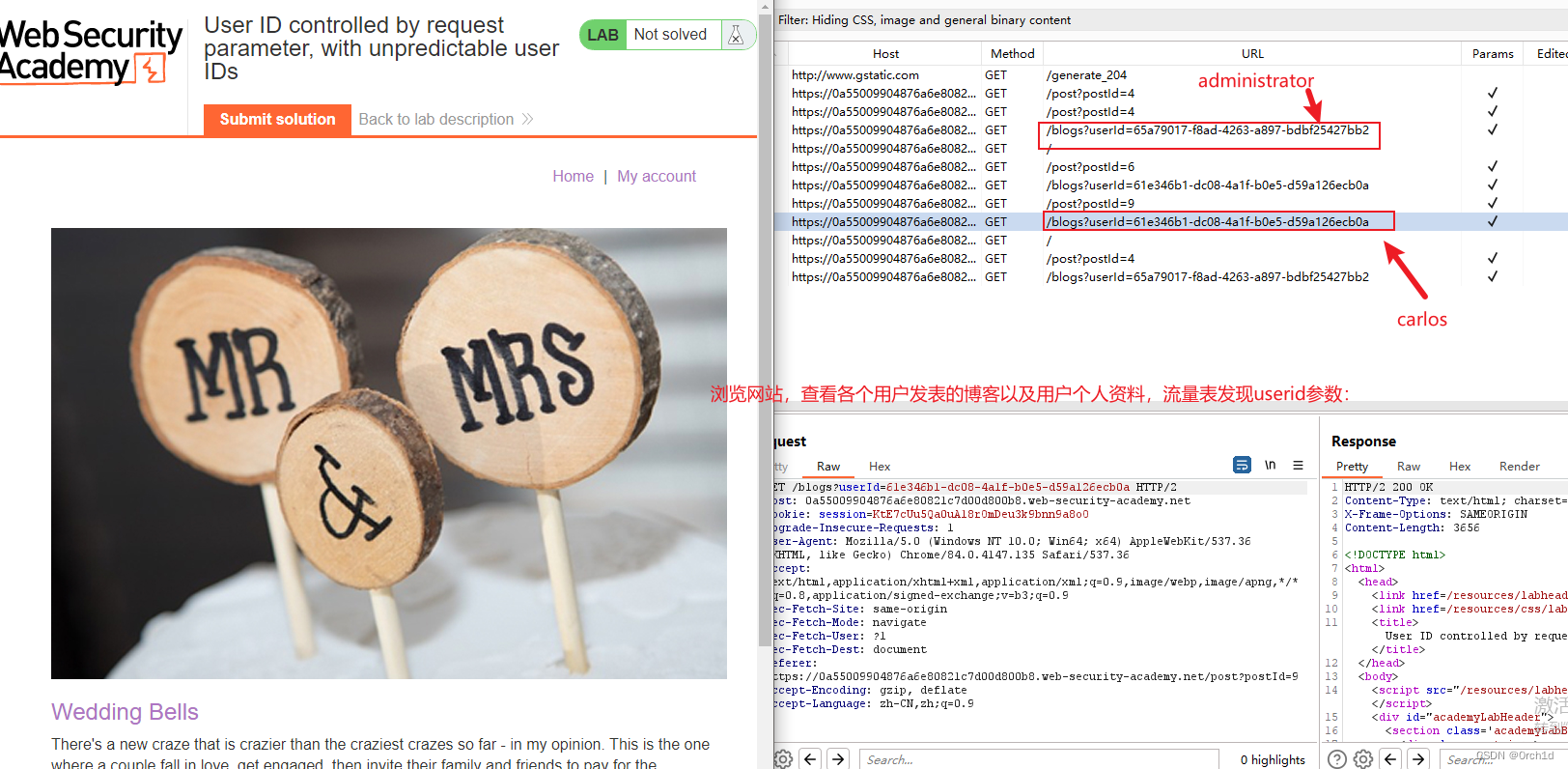1568x769 pixels.
Task: Select the /post?postId=9 history row
Action: pos(1170,203)
